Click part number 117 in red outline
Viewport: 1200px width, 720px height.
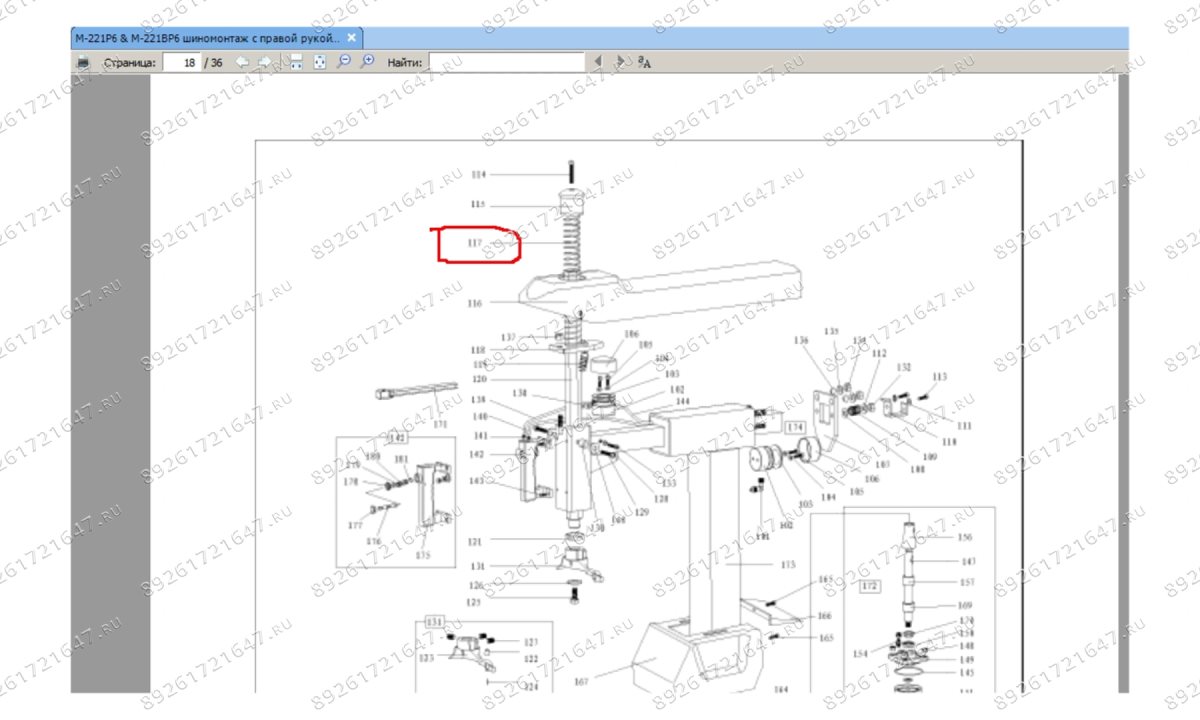point(475,243)
